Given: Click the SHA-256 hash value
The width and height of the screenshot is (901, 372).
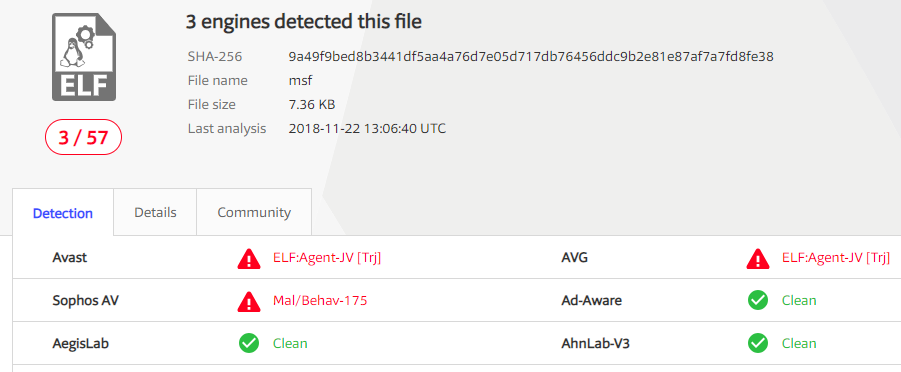Looking at the screenshot, I should tap(531, 56).
